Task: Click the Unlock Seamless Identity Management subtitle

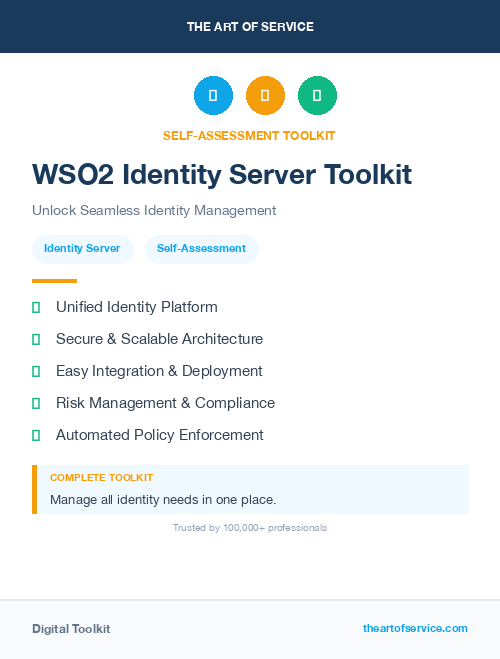Action: [154, 210]
